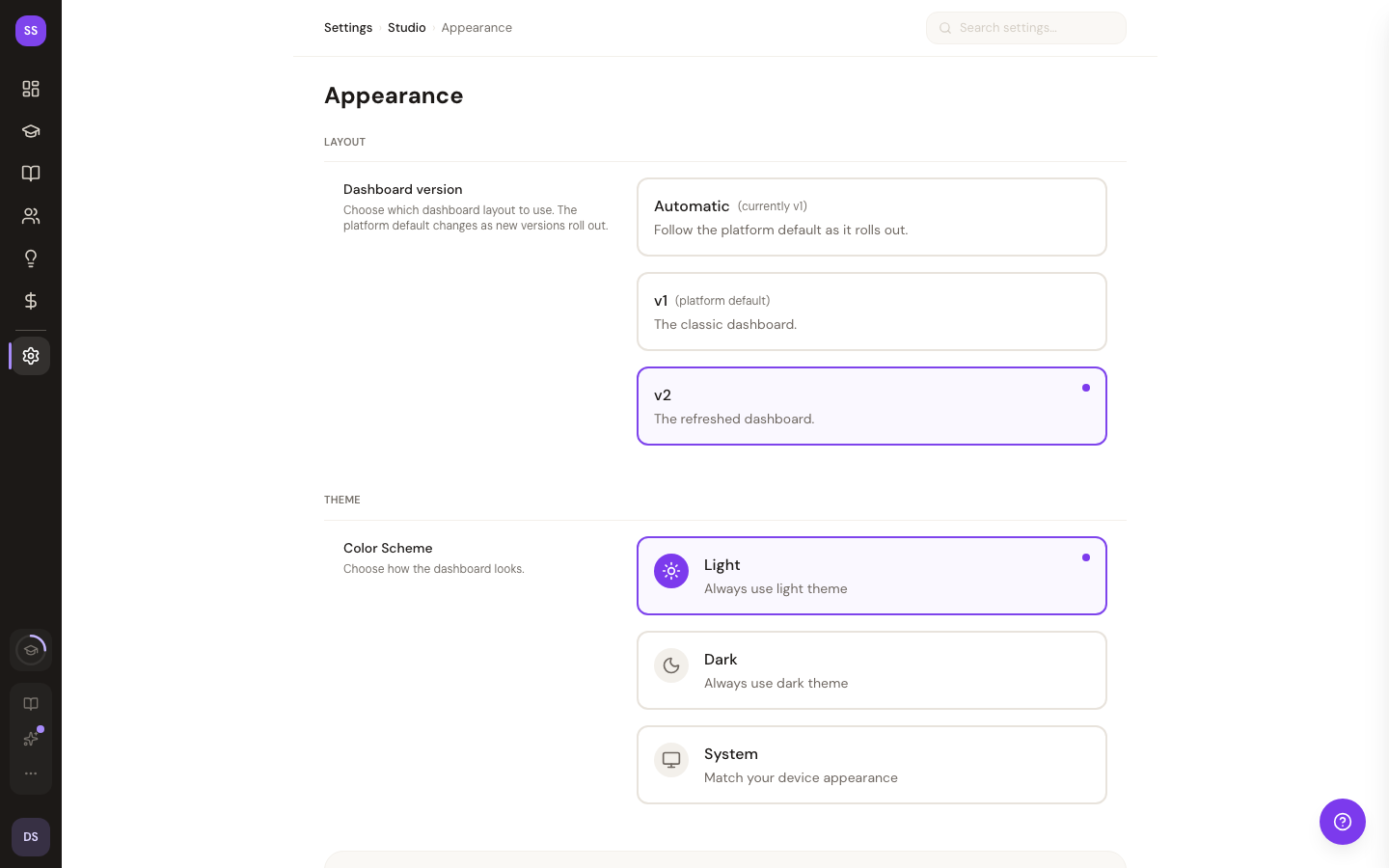Choose the v2 refreshed dashboard option
Image resolution: width=1389 pixels, height=868 pixels.
click(871, 406)
